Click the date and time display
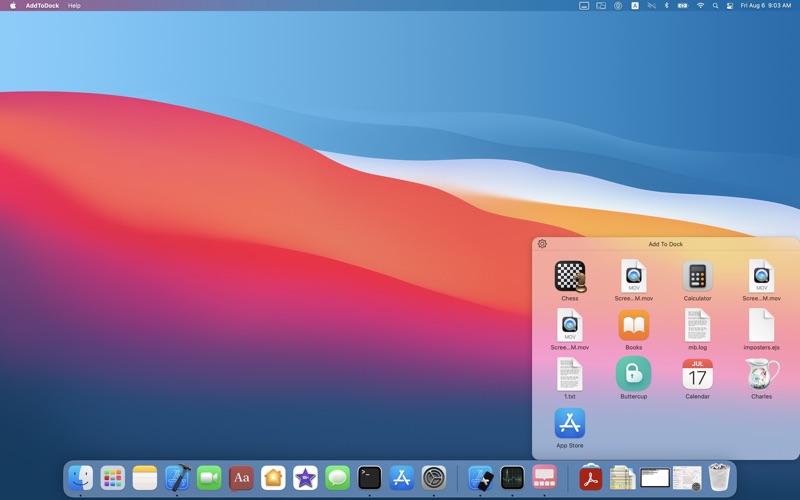The image size is (800, 500). 766,6
